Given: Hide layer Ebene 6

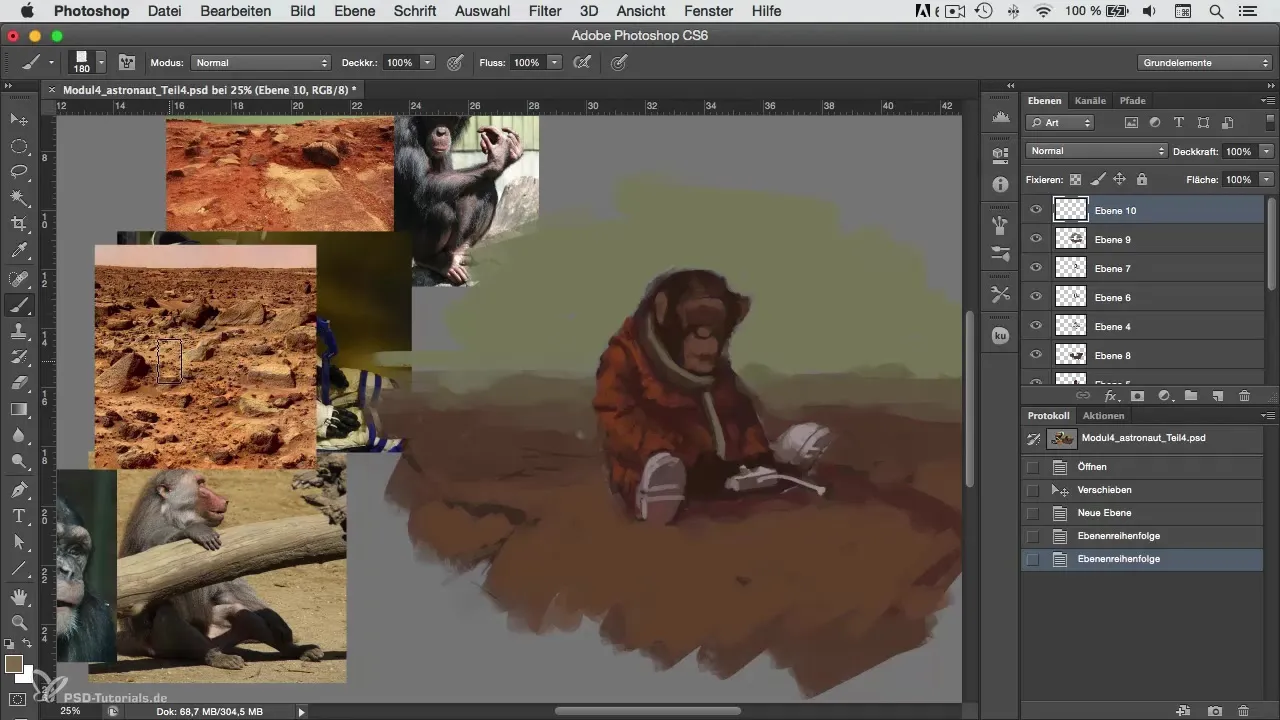Looking at the screenshot, I should (x=1036, y=297).
